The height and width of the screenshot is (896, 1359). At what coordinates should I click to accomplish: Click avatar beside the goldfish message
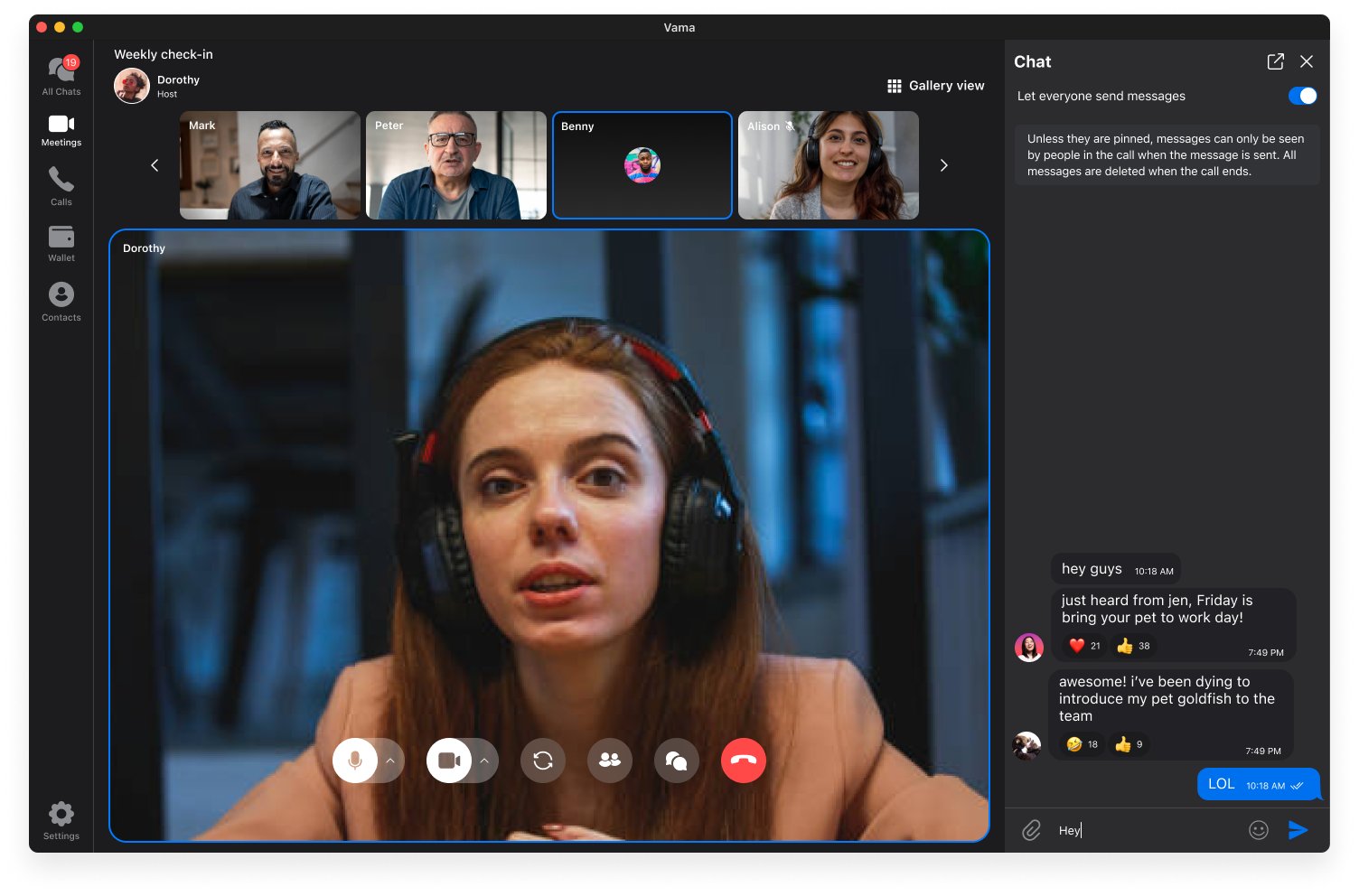click(x=1026, y=745)
